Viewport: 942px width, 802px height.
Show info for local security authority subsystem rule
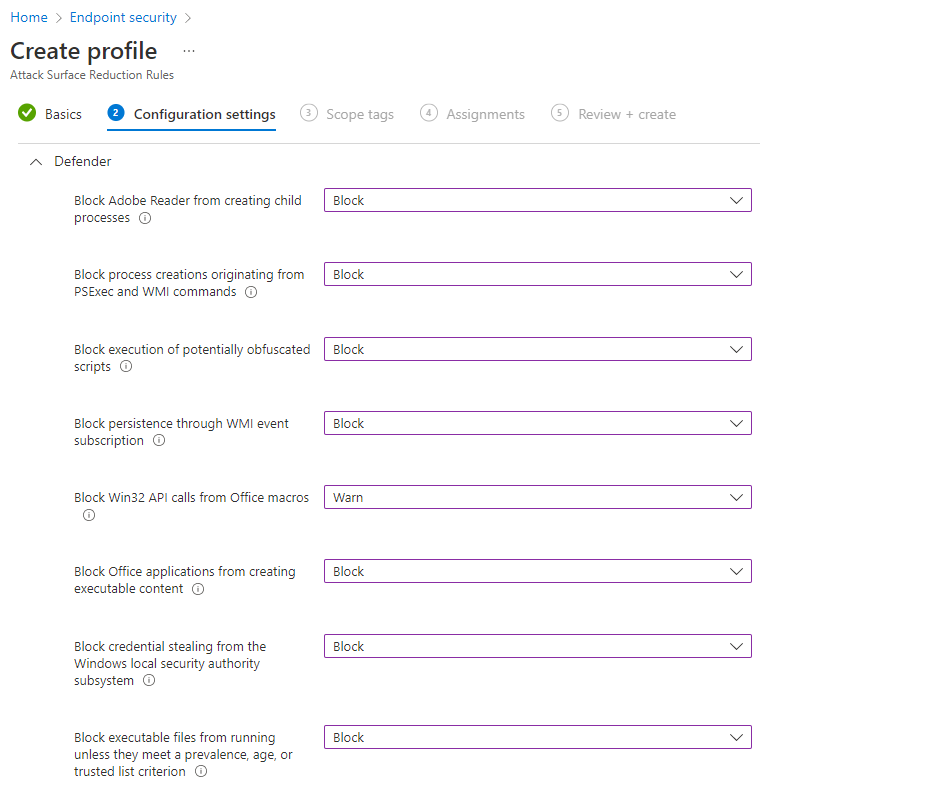149,680
